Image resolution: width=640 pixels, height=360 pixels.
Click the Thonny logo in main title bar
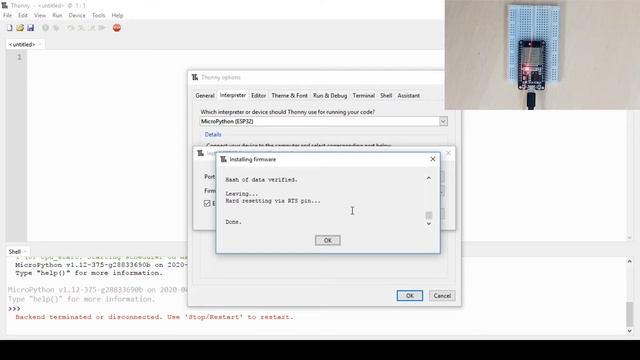4,5
